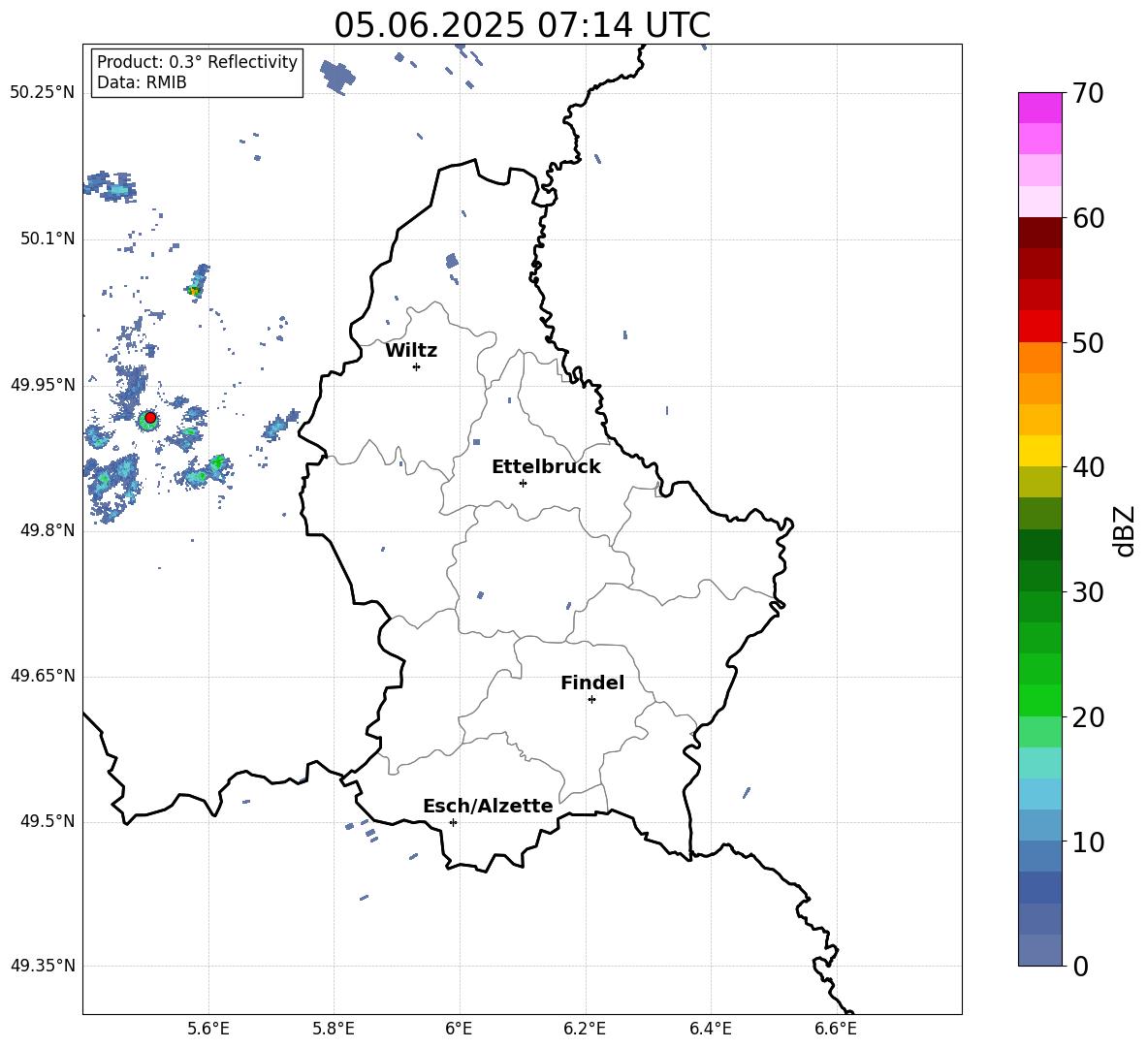Click the 10 tick on colorbar
Viewport: 1148px width, 1048px height.
tap(1088, 842)
